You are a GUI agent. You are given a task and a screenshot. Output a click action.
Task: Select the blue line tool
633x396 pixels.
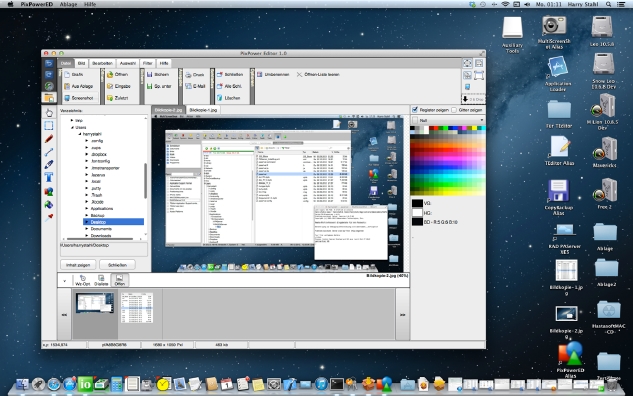click(x=49, y=152)
